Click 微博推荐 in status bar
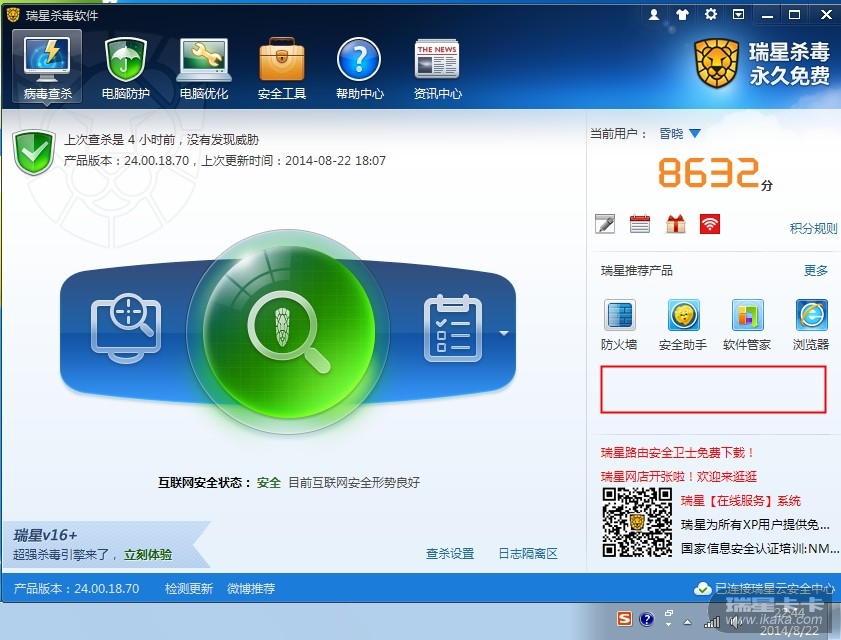841x640 pixels. click(251, 588)
